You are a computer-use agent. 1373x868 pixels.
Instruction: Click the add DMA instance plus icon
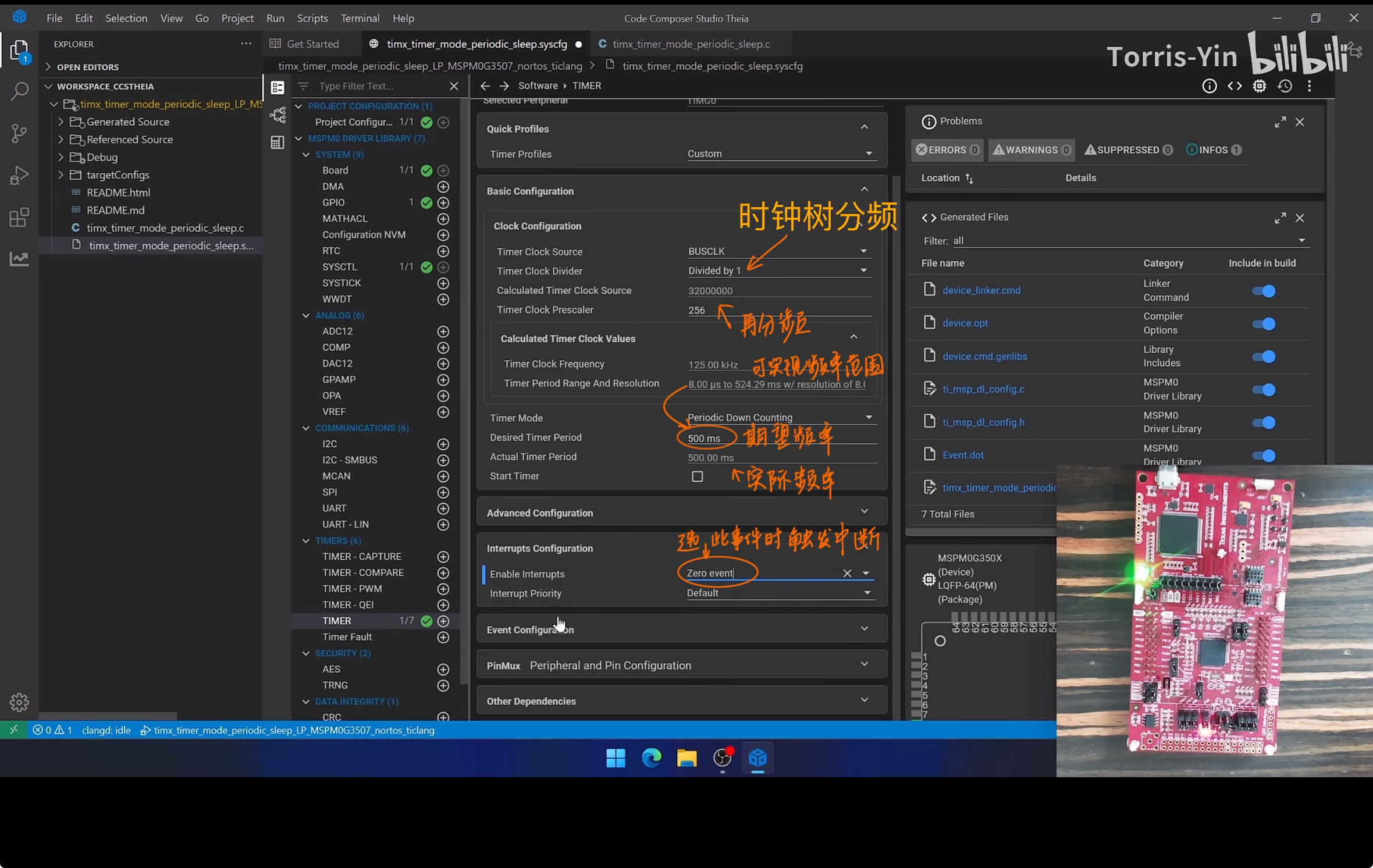[443, 187]
